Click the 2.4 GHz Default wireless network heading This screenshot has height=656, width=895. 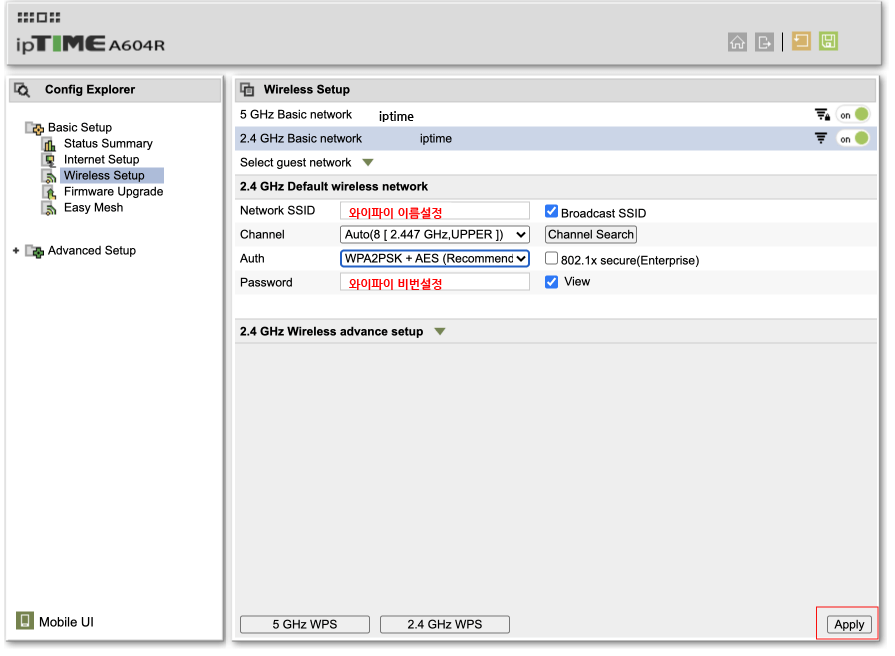tap(334, 187)
